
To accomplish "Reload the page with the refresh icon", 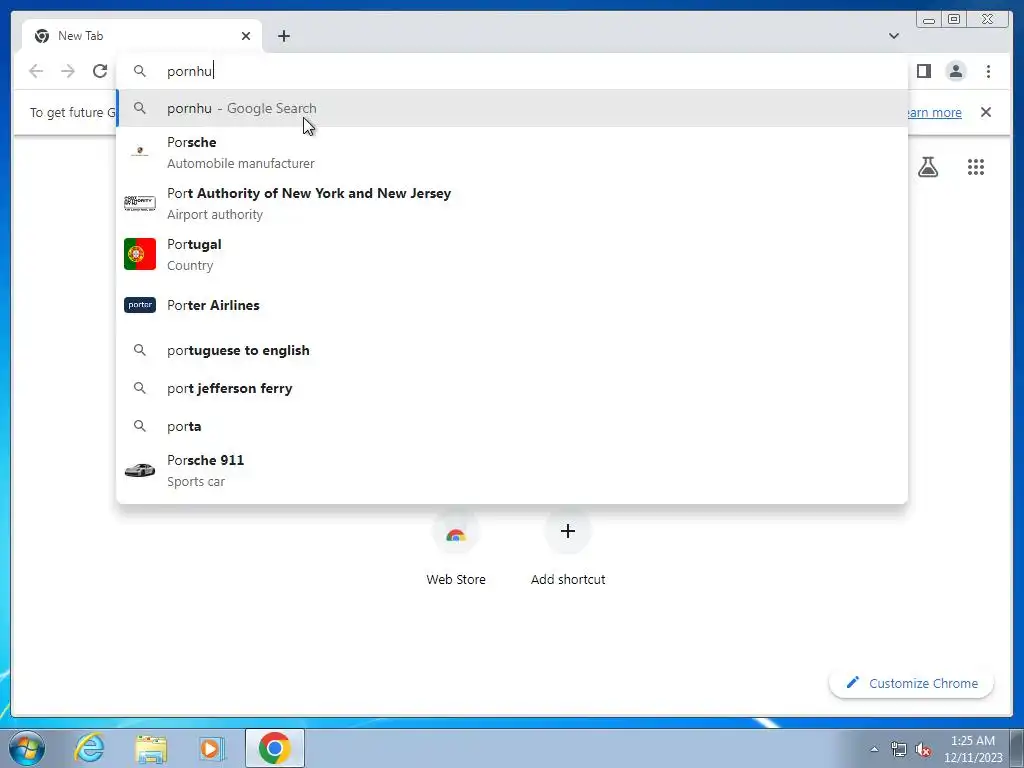I will click(x=100, y=71).
